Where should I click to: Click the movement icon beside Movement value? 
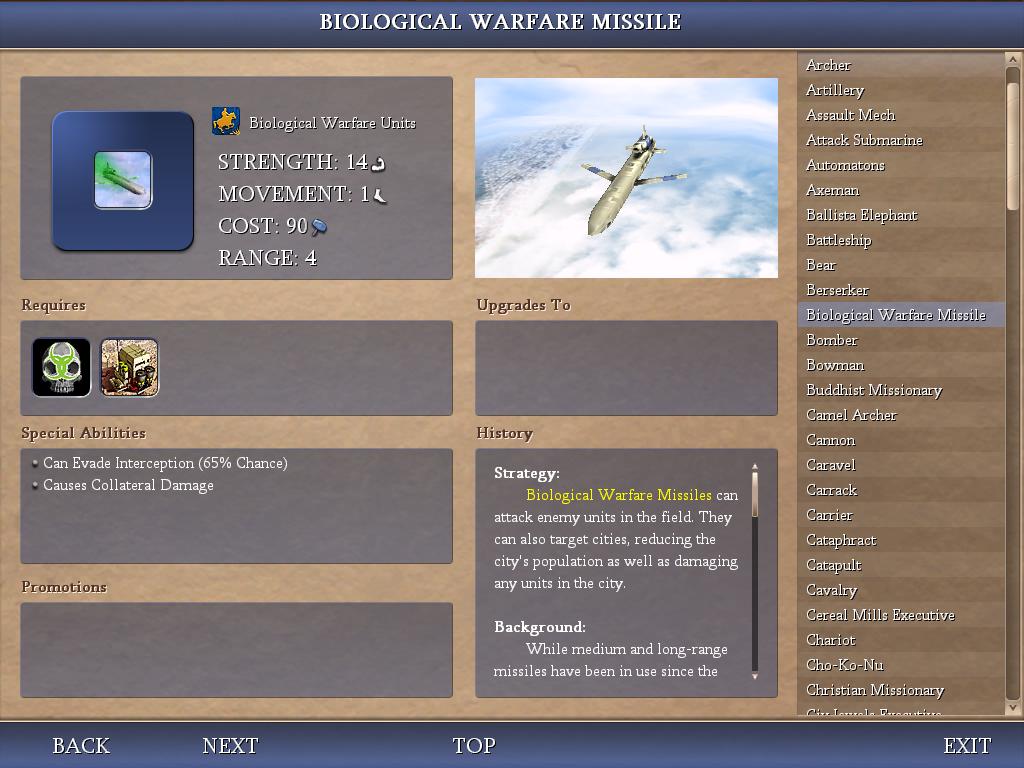tap(380, 195)
